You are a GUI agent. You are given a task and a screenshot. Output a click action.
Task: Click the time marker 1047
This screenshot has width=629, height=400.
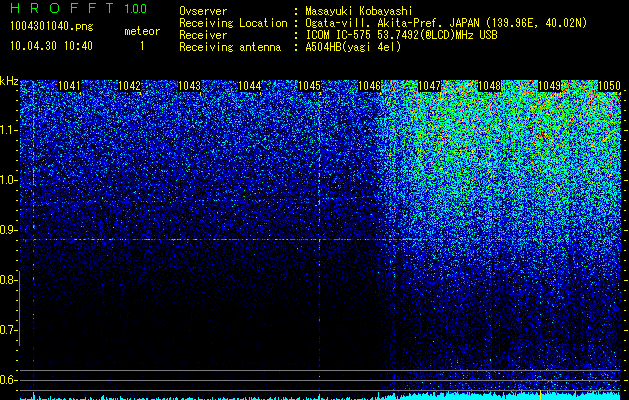[430, 86]
